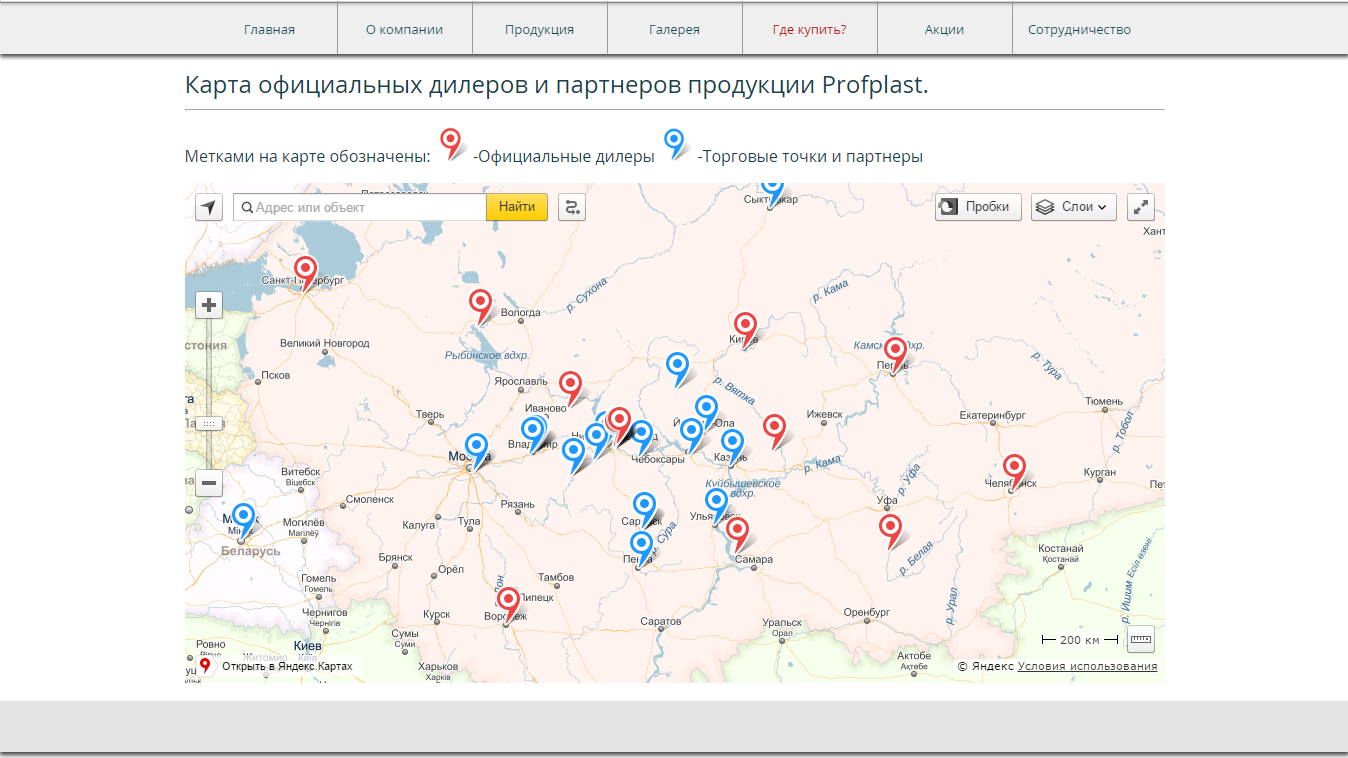This screenshot has width=1348, height=758.
Task: Focus the Адрес или объект search field
Action: 360,207
